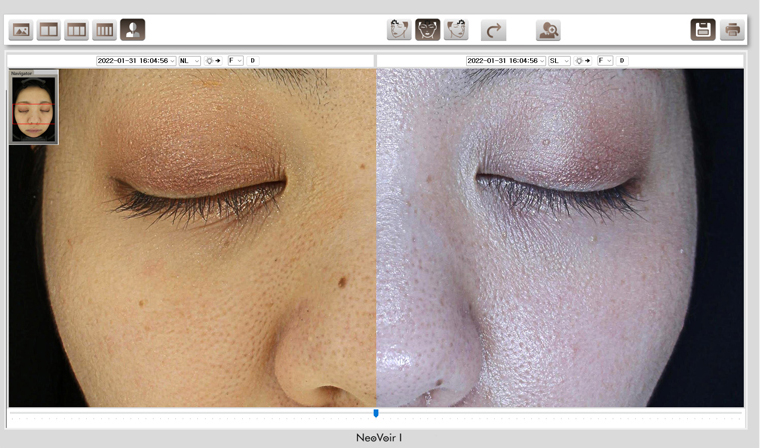760x448 pixels.
Task: Show the front face view
Action: (x=428, y=30)
